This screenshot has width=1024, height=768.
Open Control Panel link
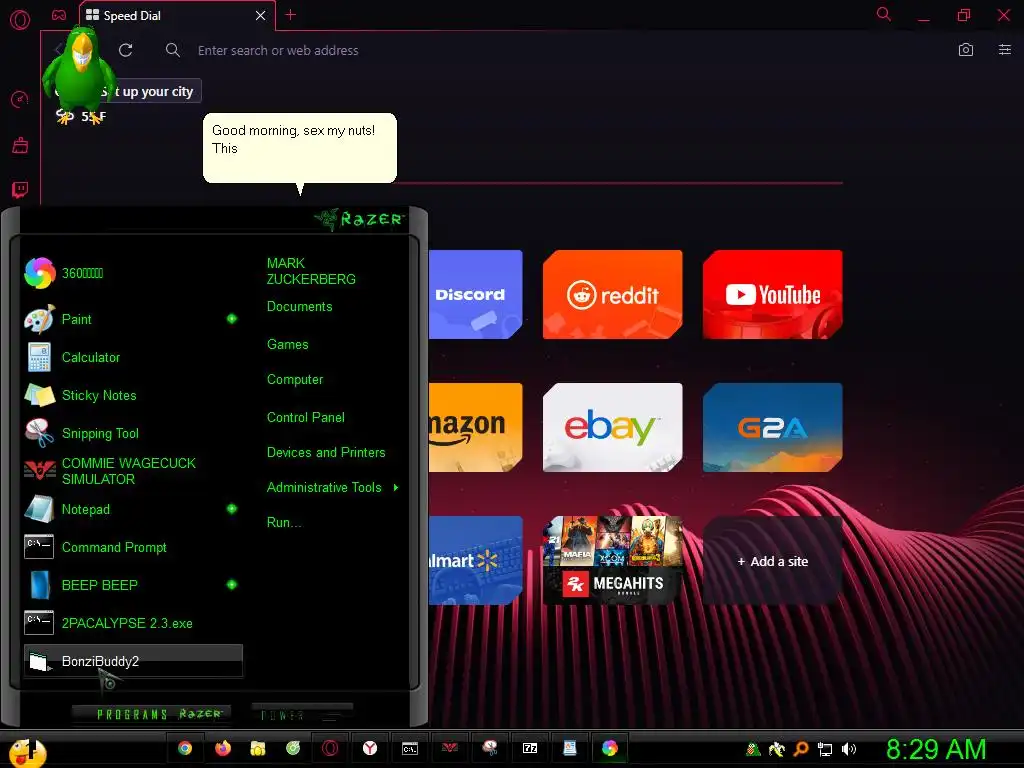pos(306,417)
